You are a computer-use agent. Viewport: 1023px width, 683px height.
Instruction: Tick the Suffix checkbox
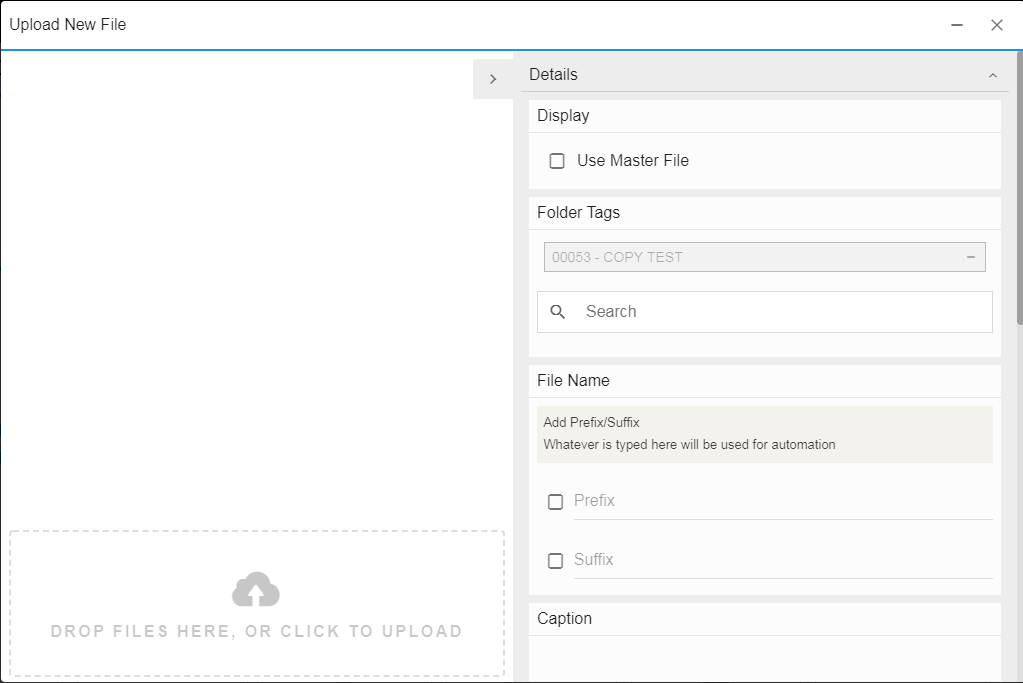556,561
